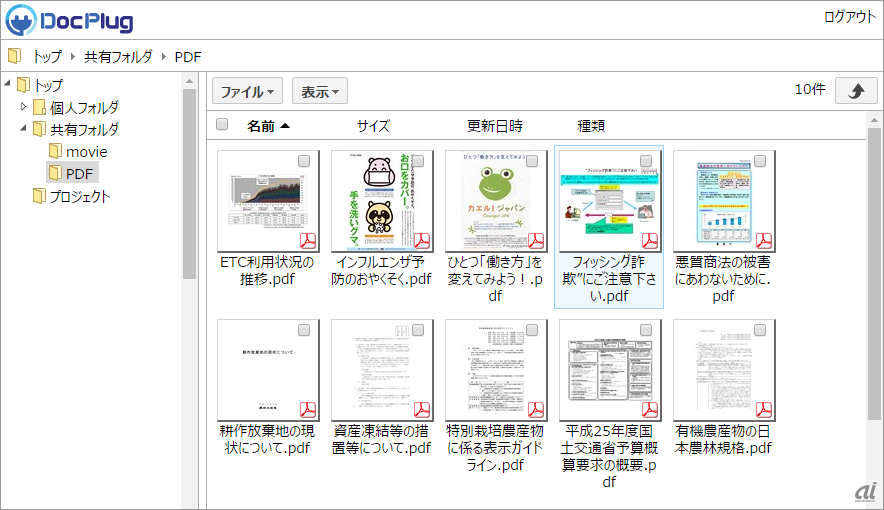Viewport: 884px width, 510px height.
Task: Click the 個人フォルダ folder icon
Action: [39, 107]
